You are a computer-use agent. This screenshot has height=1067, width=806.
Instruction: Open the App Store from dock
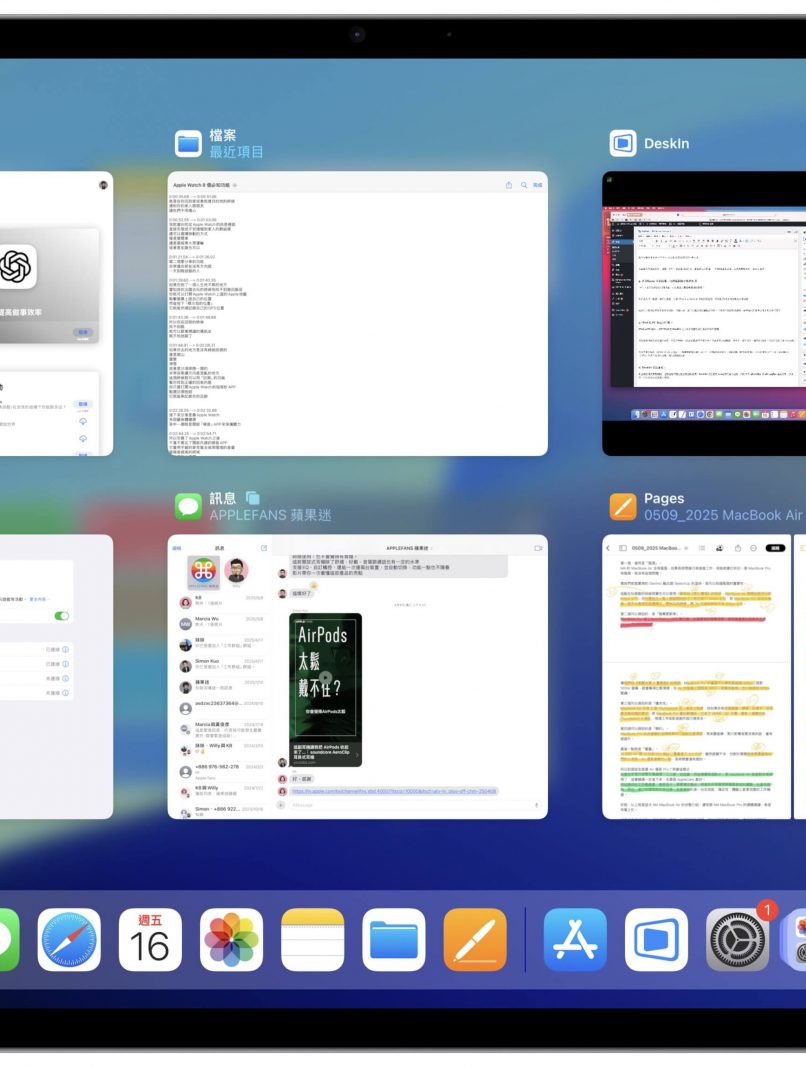click(575, 939)
